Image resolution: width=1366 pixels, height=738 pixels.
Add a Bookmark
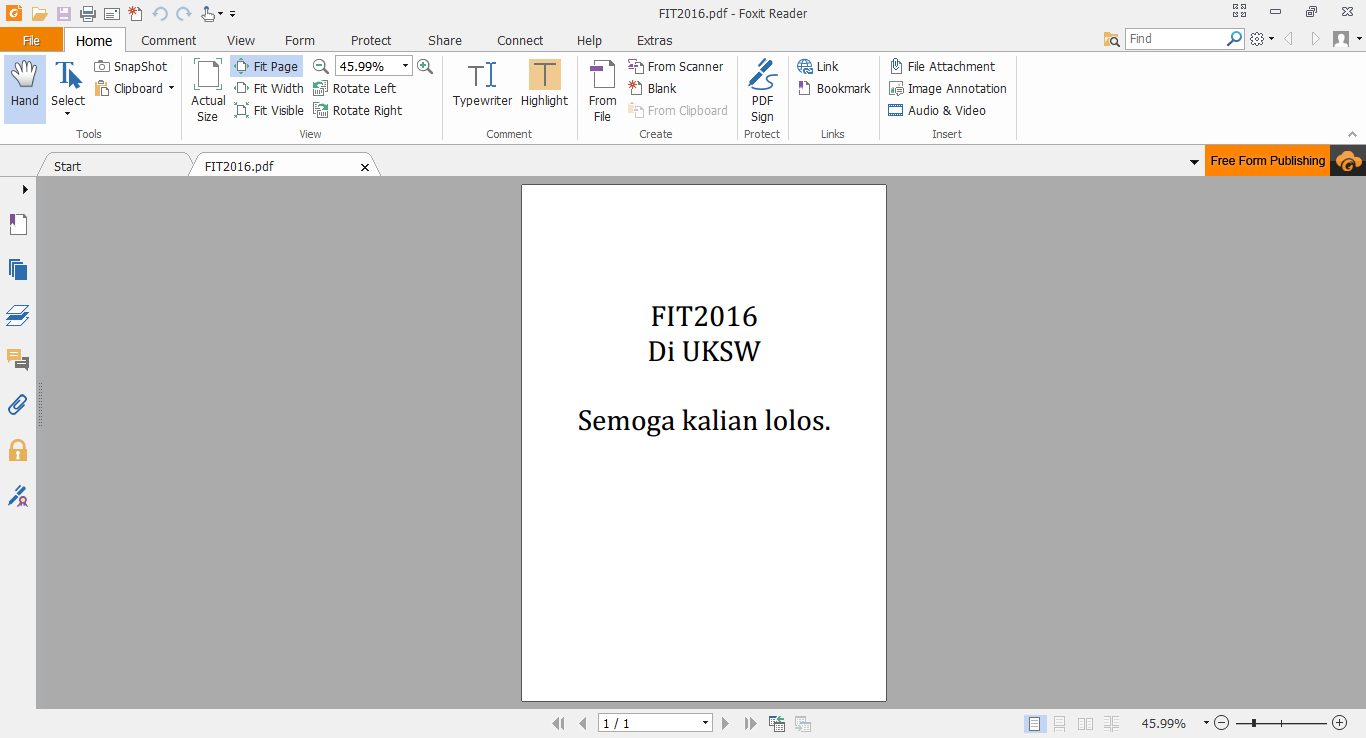coord(834,88)
